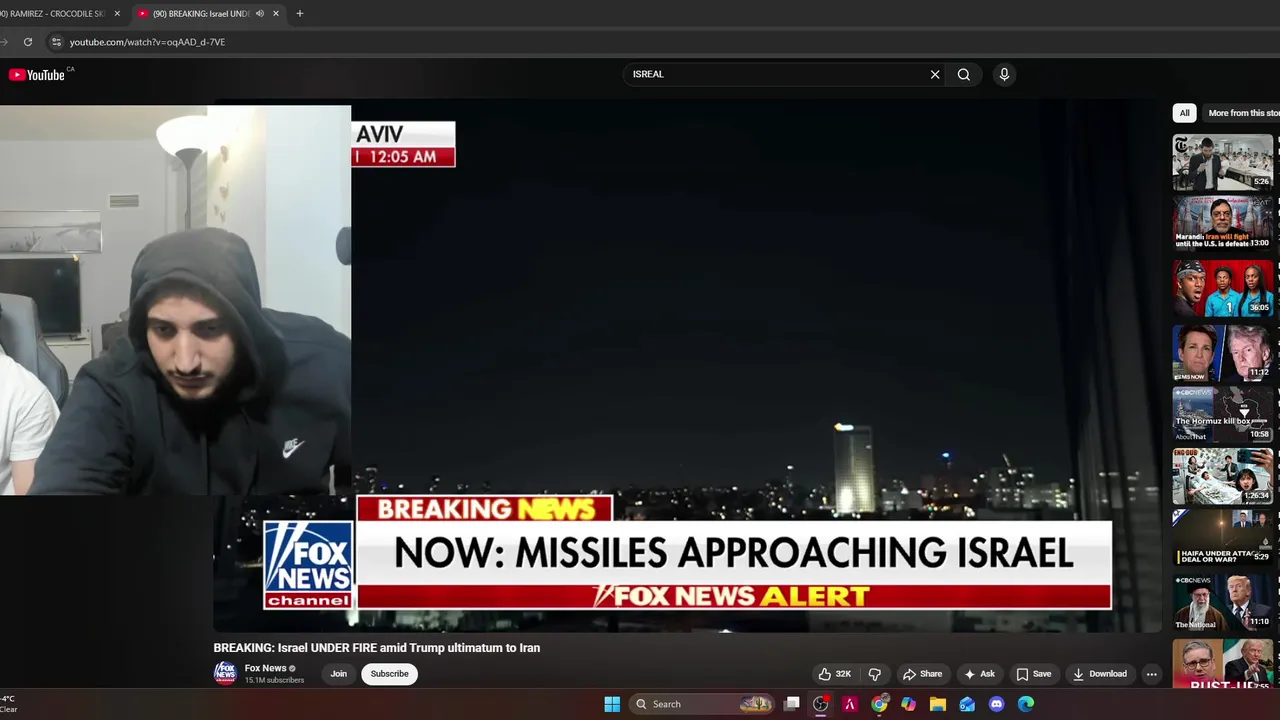The image size is (1280, 720).
Task: Open the Fox News channel avatar
Action: tap(225, 673)
